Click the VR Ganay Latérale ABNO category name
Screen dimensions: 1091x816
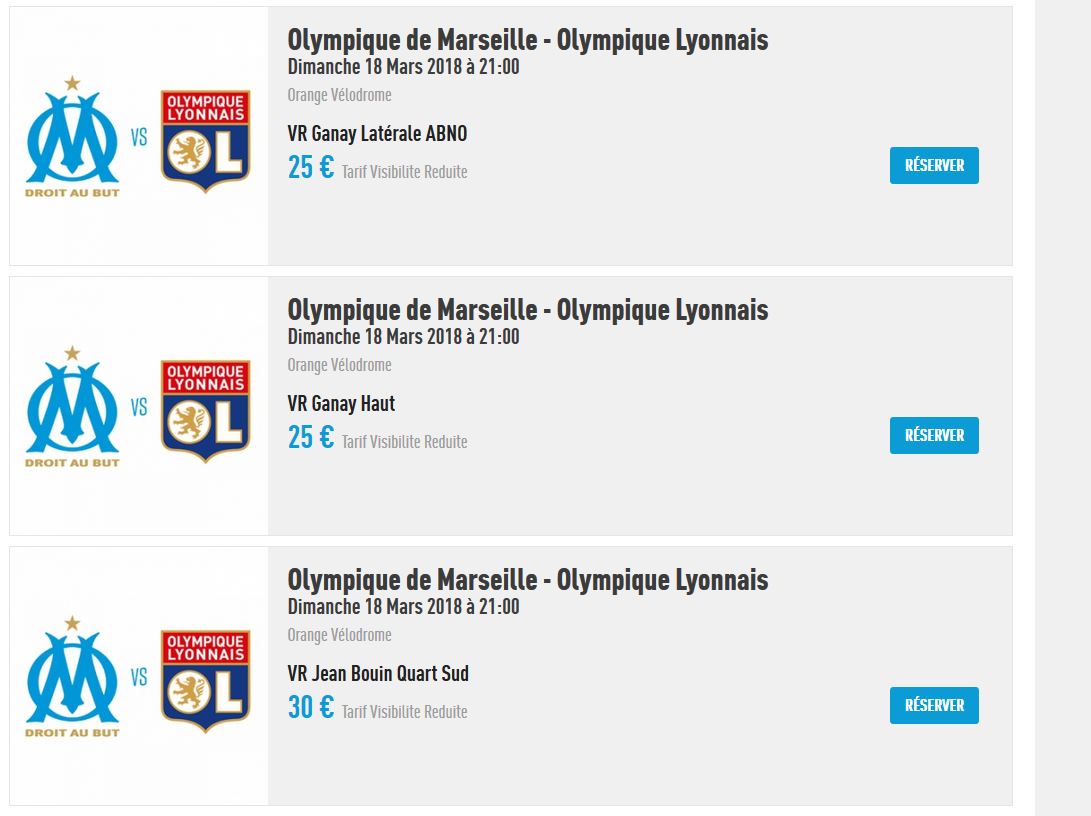pyautogui.click(x=377, y=134)
